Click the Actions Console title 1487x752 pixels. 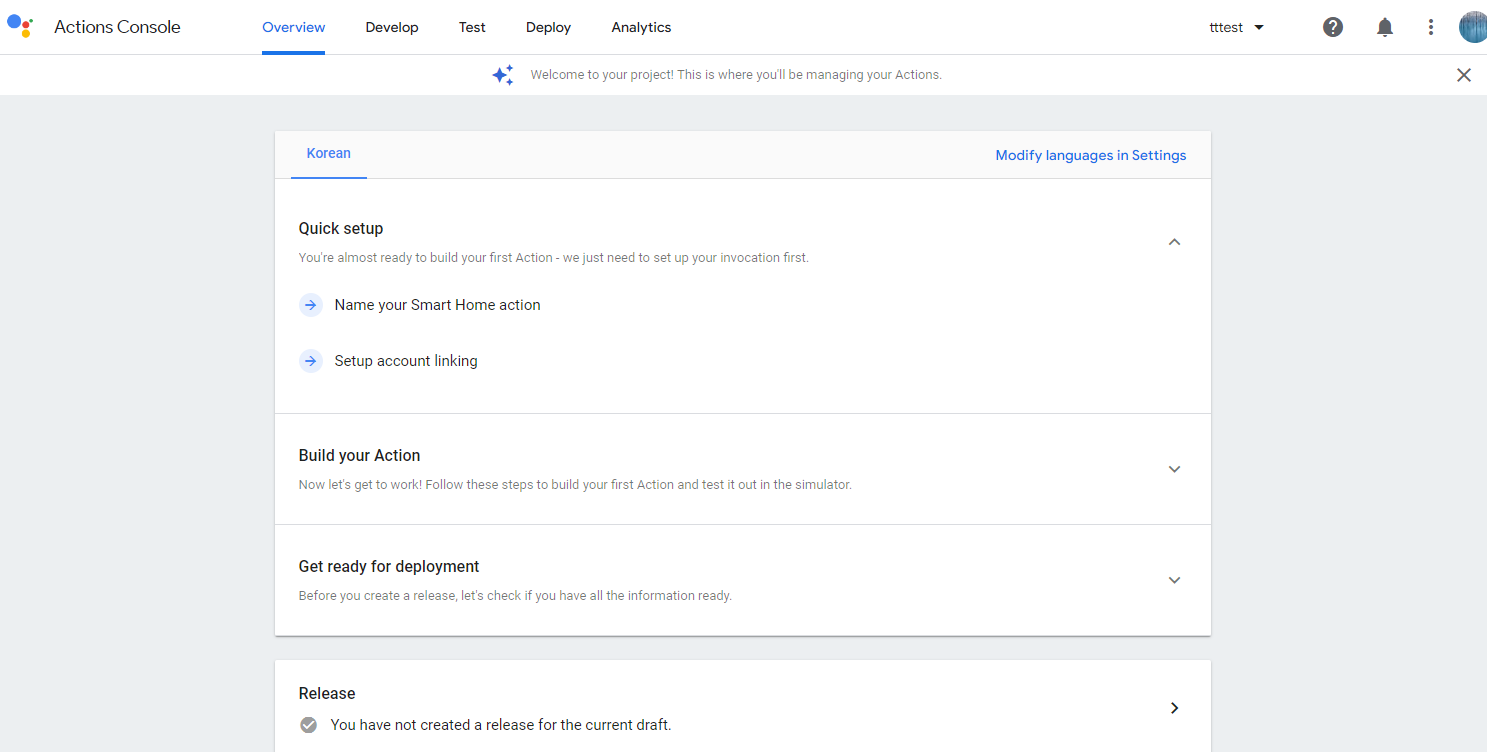coord(117,27)
